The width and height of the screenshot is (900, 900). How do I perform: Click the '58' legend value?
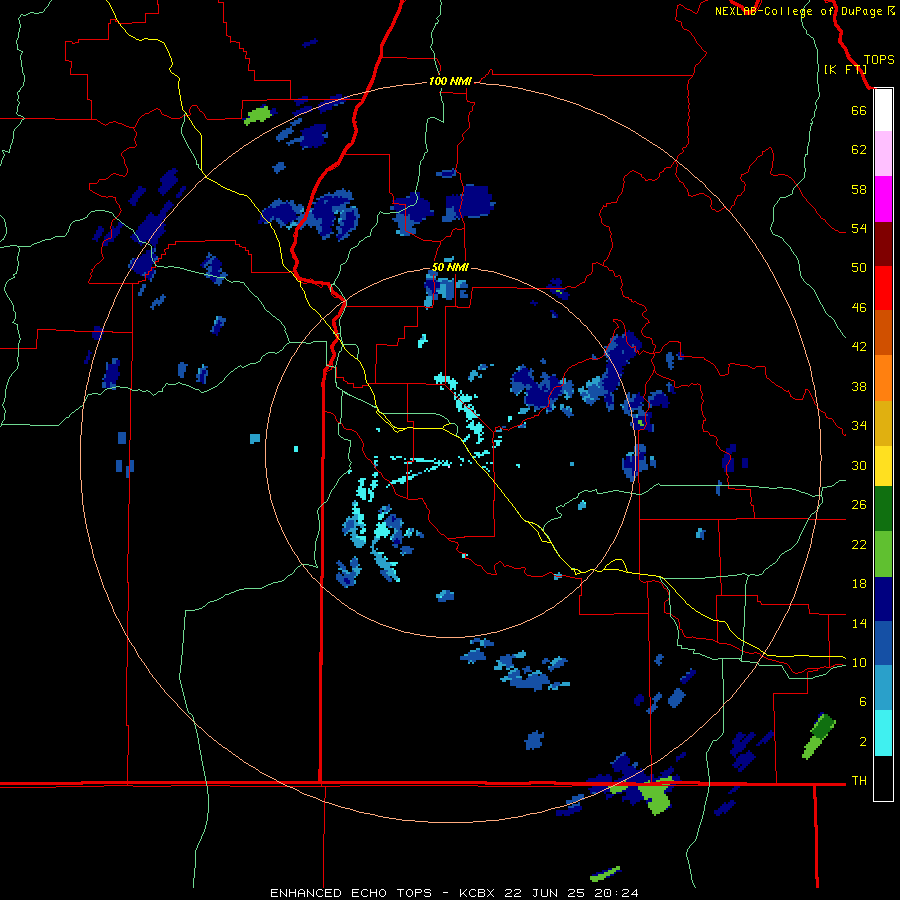click(859, 189)
